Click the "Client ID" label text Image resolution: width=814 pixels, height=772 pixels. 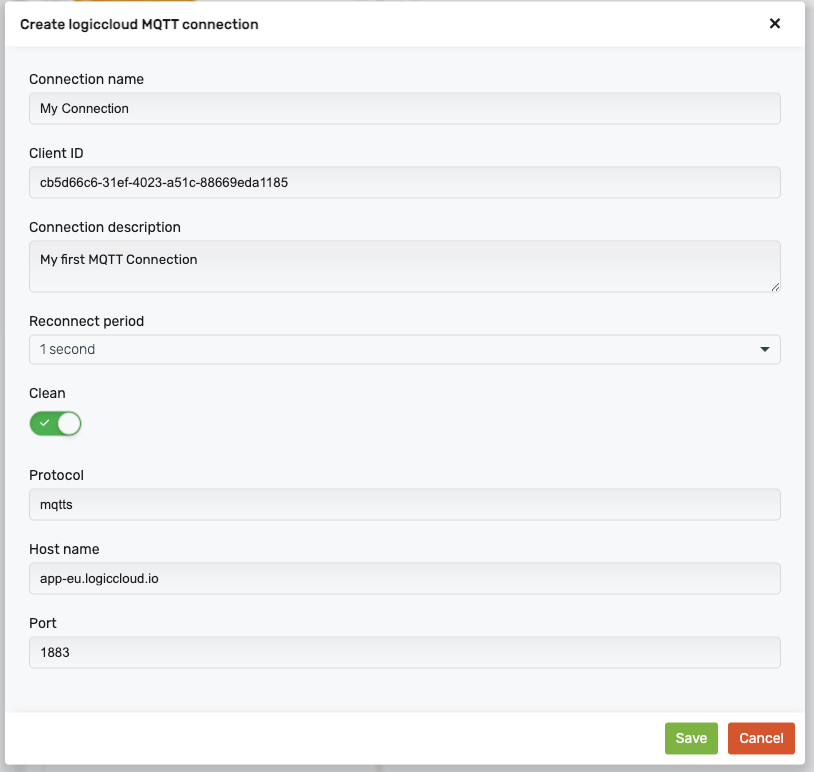pyautogui.click(x=56, y=153)
